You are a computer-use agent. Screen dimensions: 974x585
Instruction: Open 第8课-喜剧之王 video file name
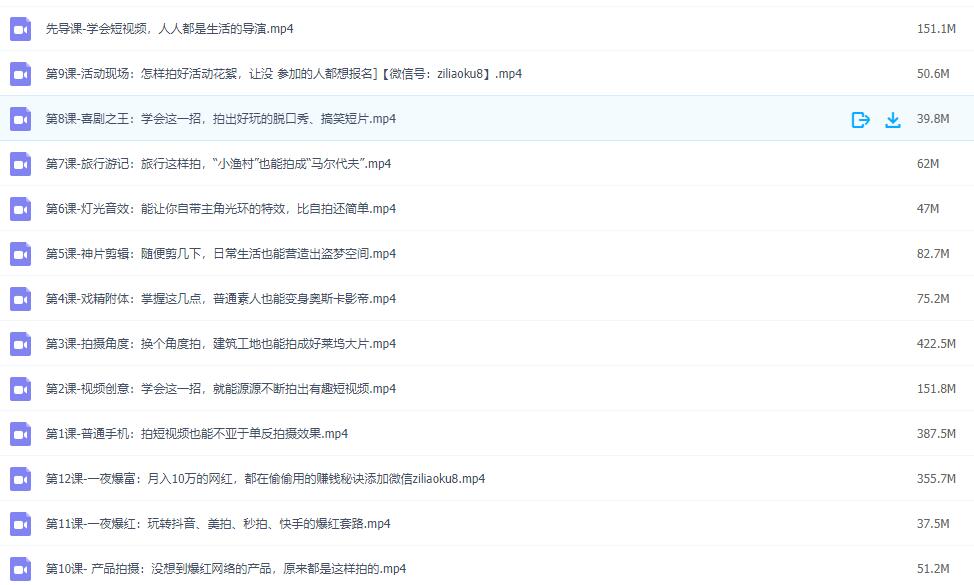pos(221,119)
